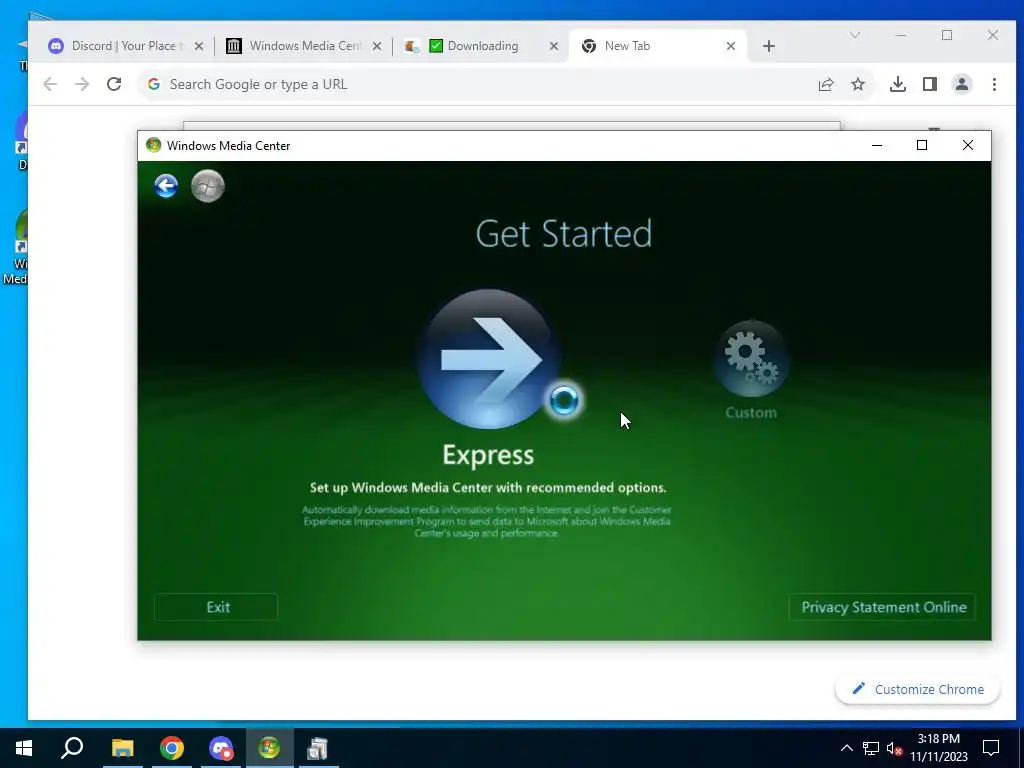Go forward in Chrome
Screen dimensions: 1024x768
pos(82,84)
